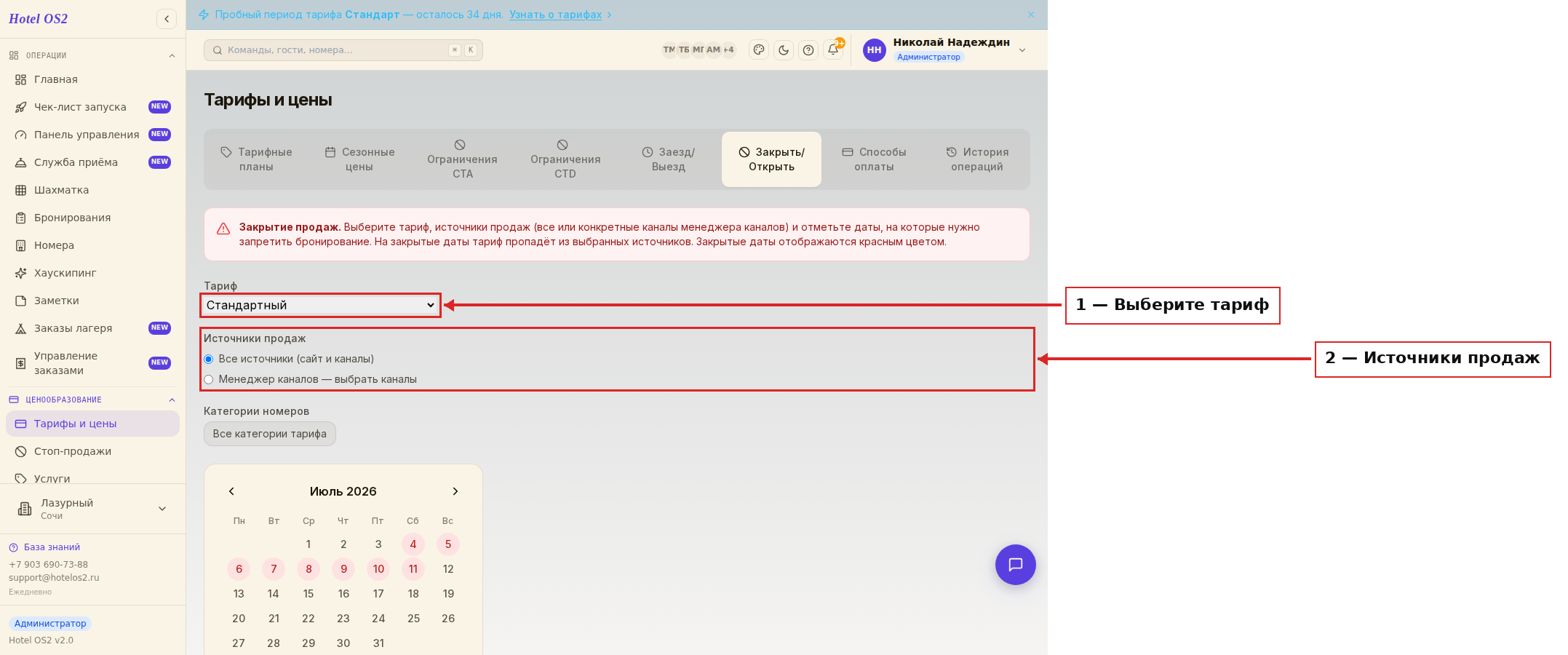The image size is (1568, 655).
Task: Select Менеджер каналов radio option
Action: [x=209, y=379]
